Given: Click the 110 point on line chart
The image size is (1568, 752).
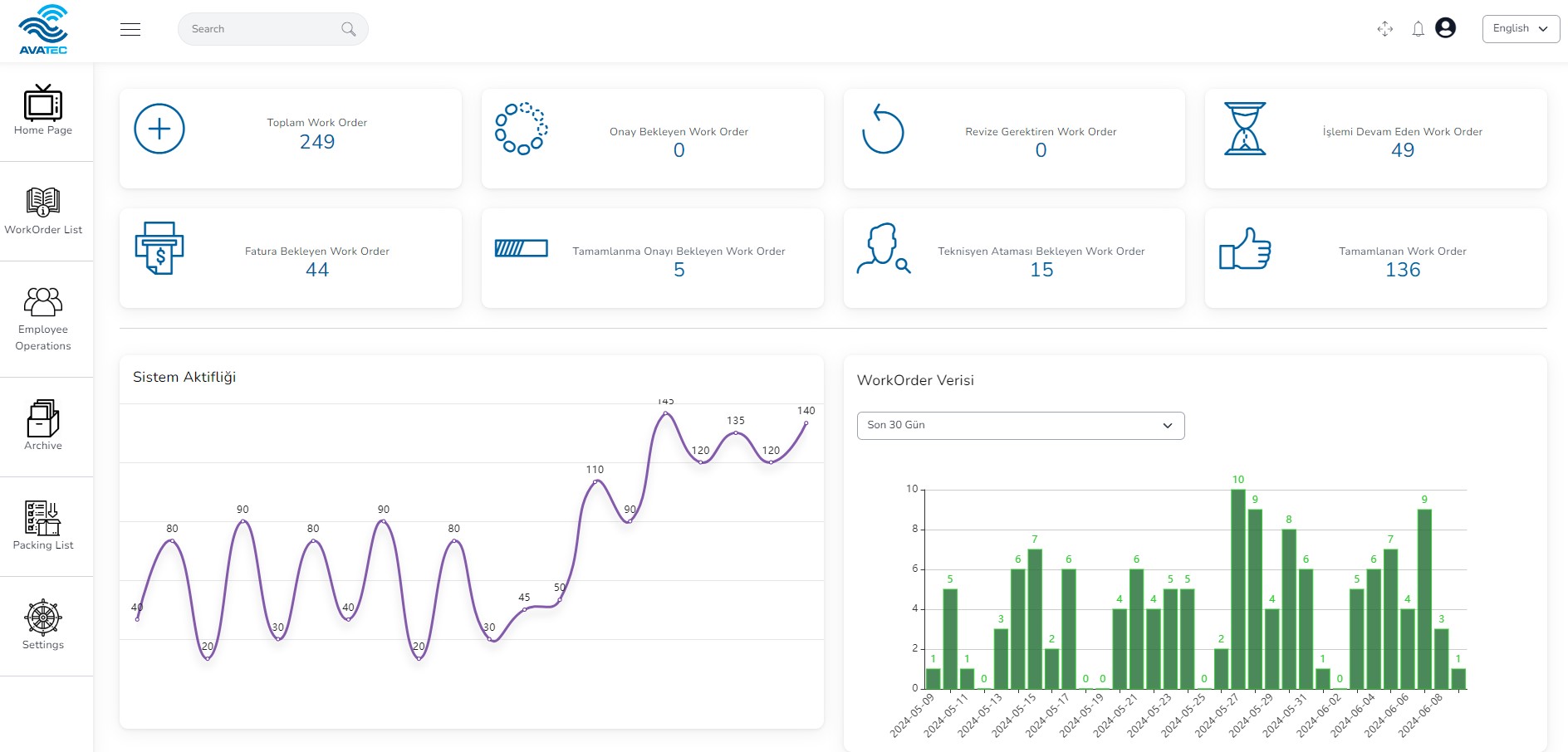Looking at the screenshot, I should [595, 481].
